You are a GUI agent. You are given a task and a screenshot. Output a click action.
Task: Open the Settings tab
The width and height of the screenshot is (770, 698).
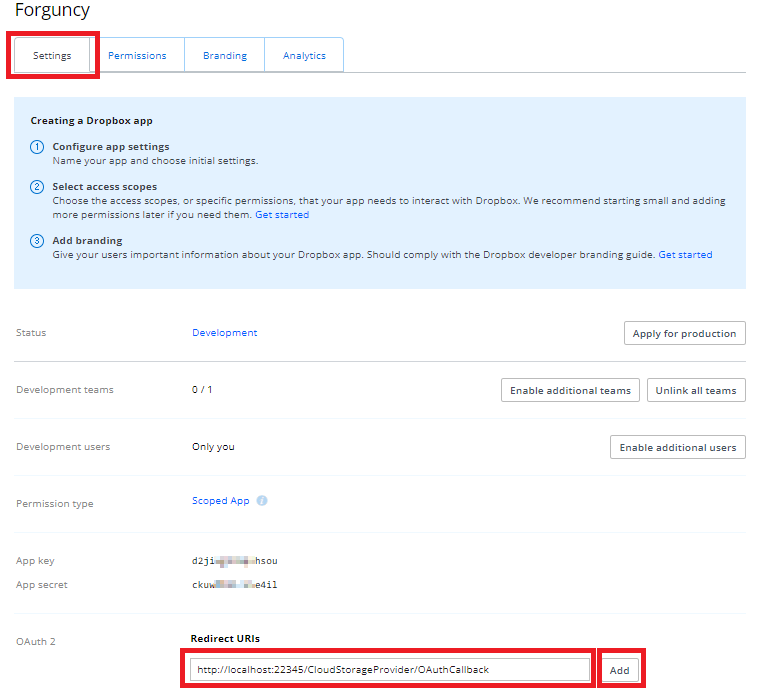[52, 55]
